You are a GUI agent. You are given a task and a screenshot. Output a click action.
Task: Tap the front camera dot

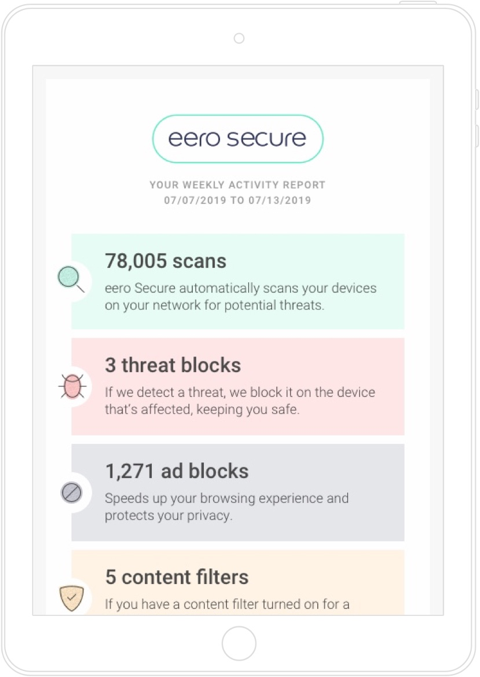coord(239,38)
